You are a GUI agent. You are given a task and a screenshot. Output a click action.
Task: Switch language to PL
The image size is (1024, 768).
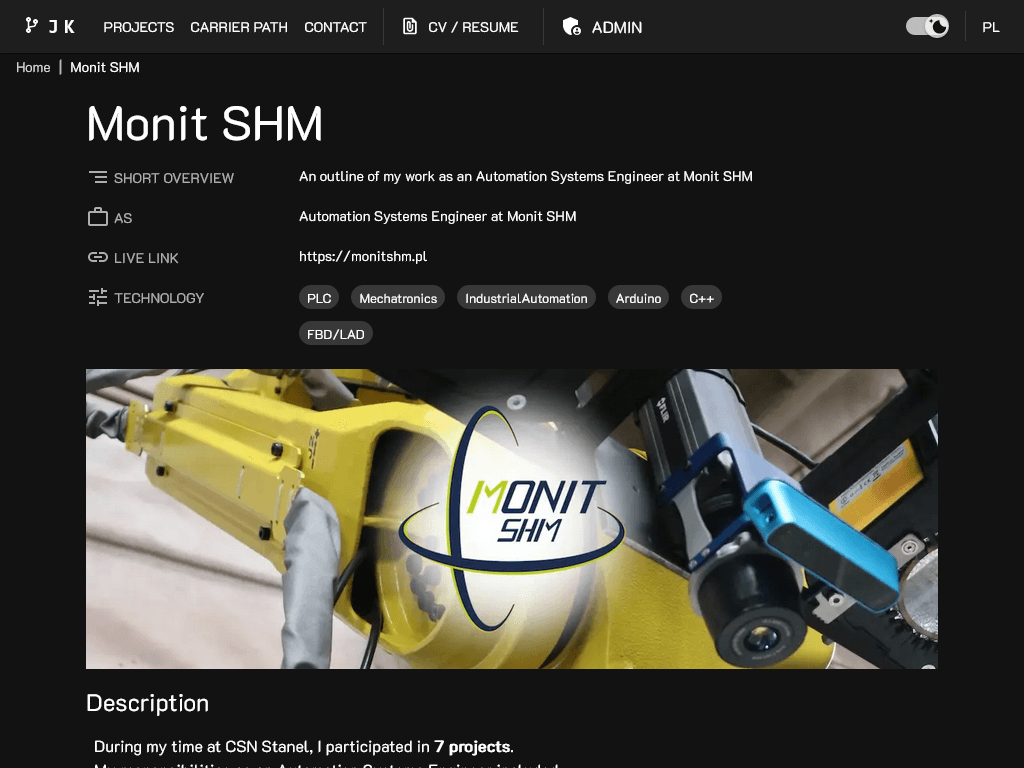tap(991, 27)
